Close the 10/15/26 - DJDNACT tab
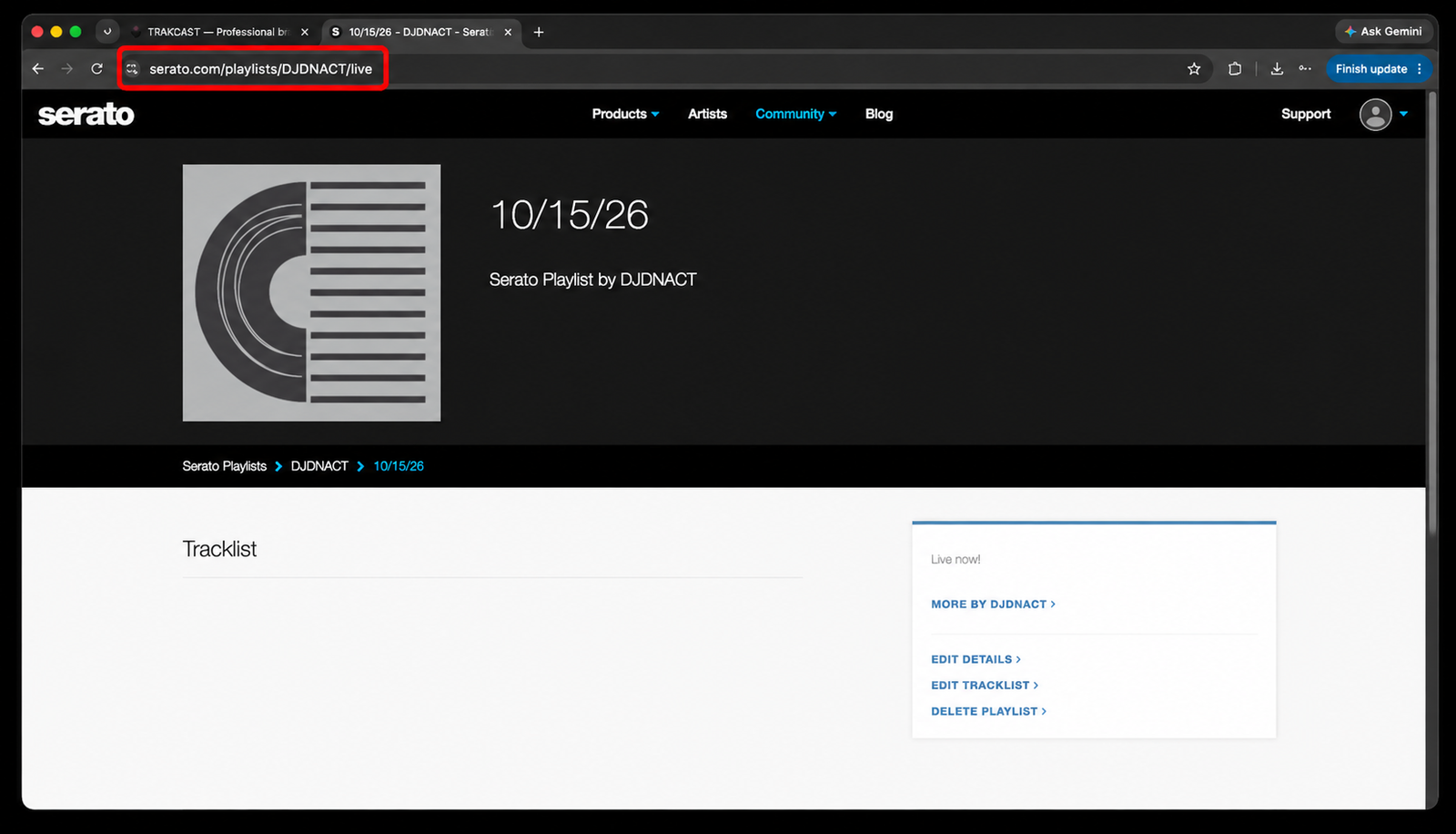The height and width of the screenshot is (834, 1456). tap(508, 32)
